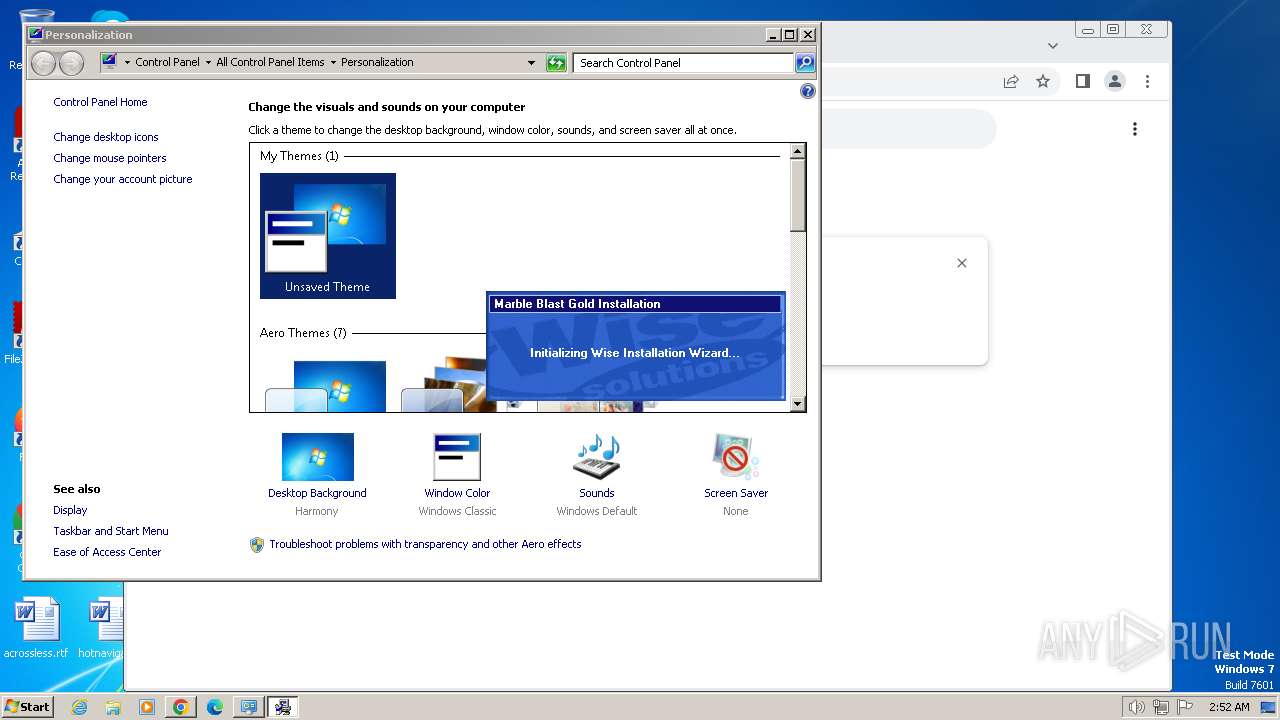
Task: Open Chrome profile avatar
Action: click(x=1115, y=82)
